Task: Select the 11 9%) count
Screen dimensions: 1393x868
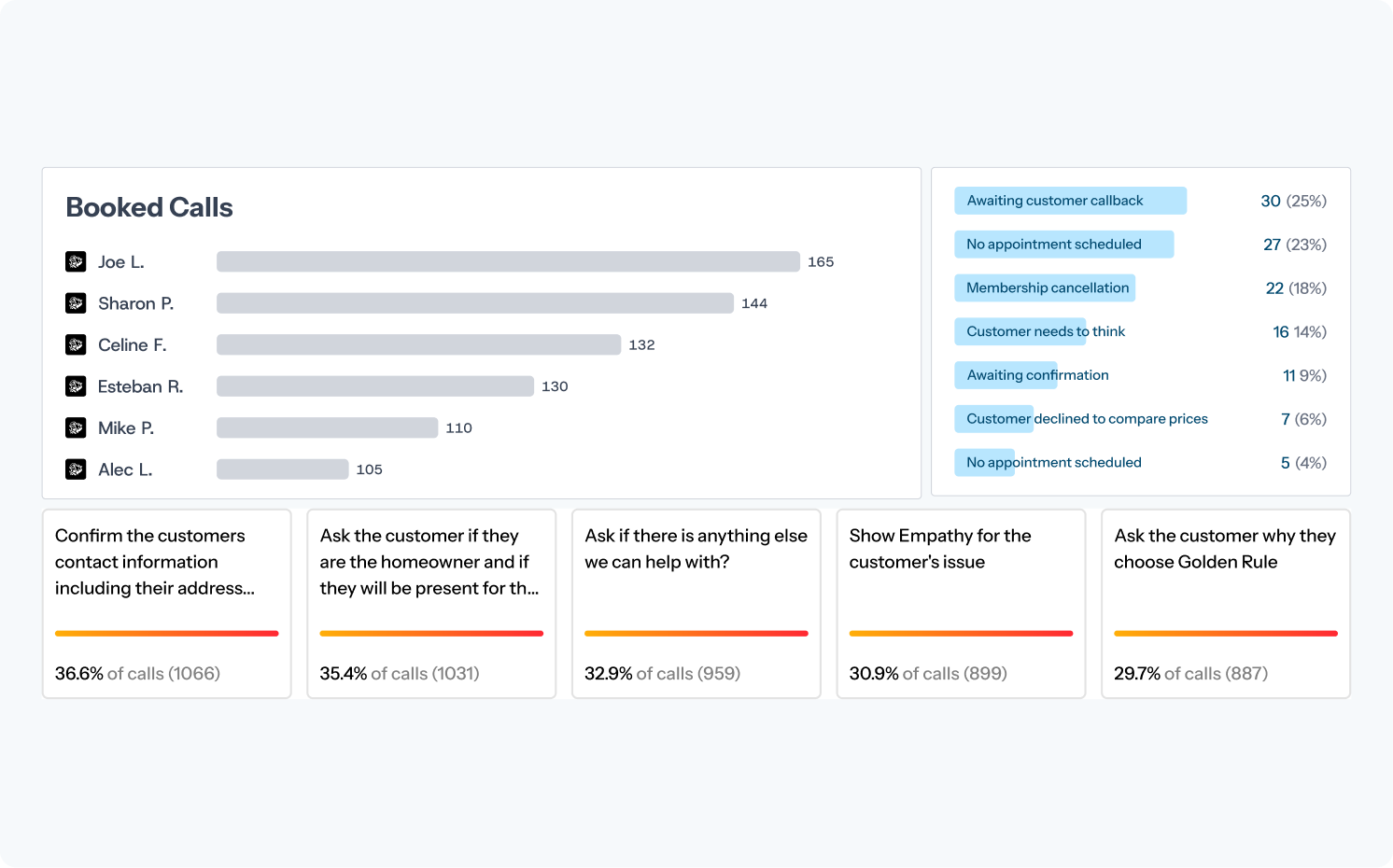Action: click(x=1304, y=375)
